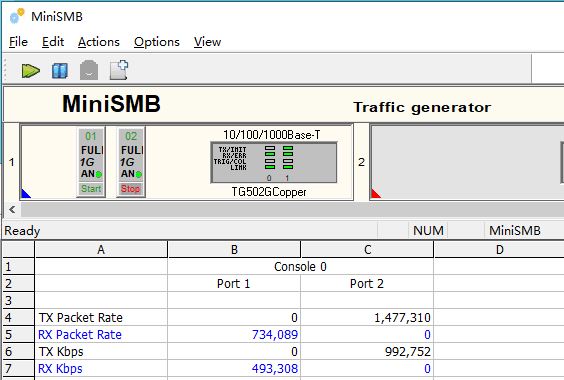564x380 pixels.
Task: Click the RX Packet Rate label
Action: 80,334
